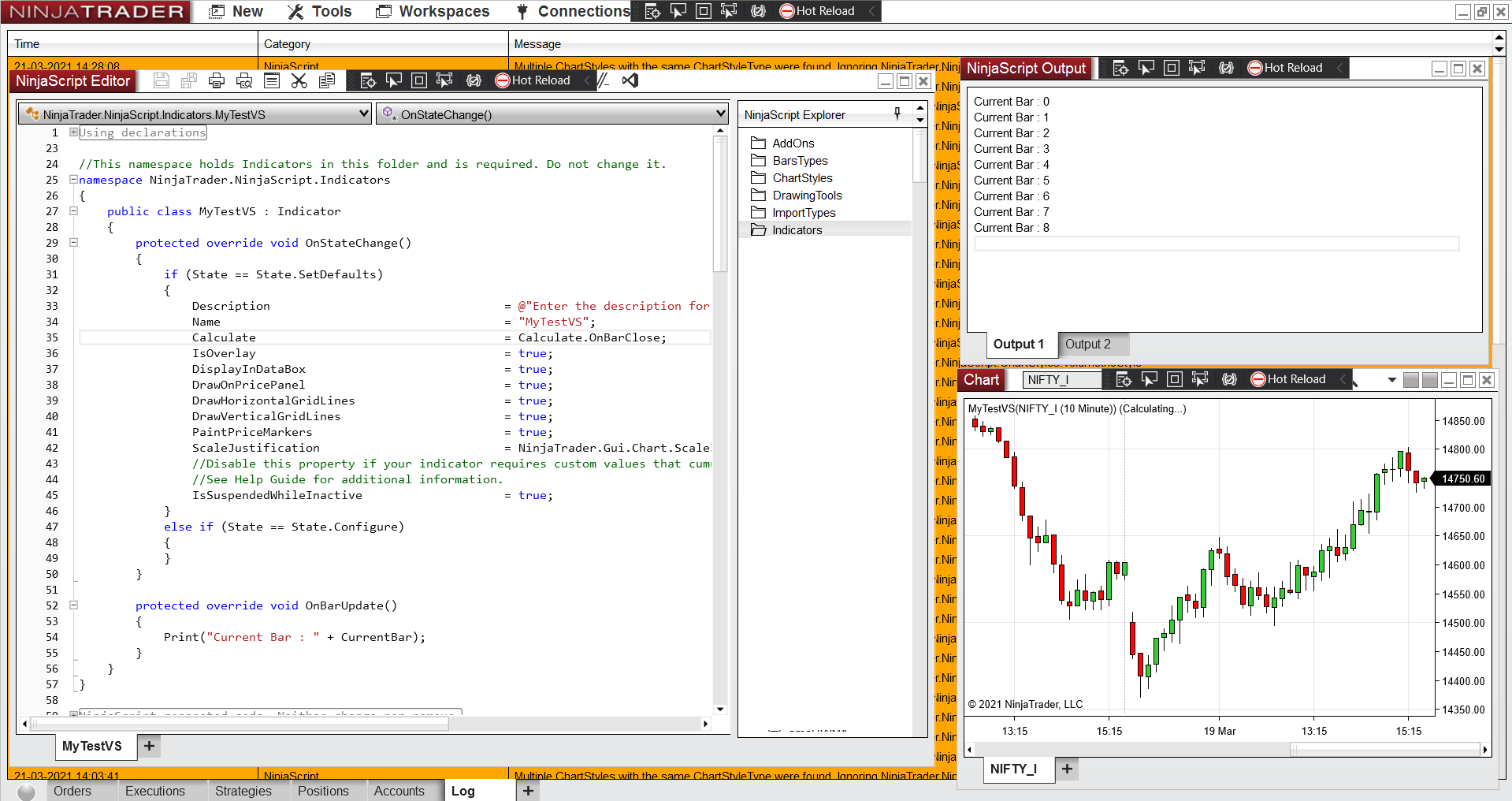Open the Indicators folder in NinjaScript Explorer
Screen dimensions: 1512x801
click(797, 230)
